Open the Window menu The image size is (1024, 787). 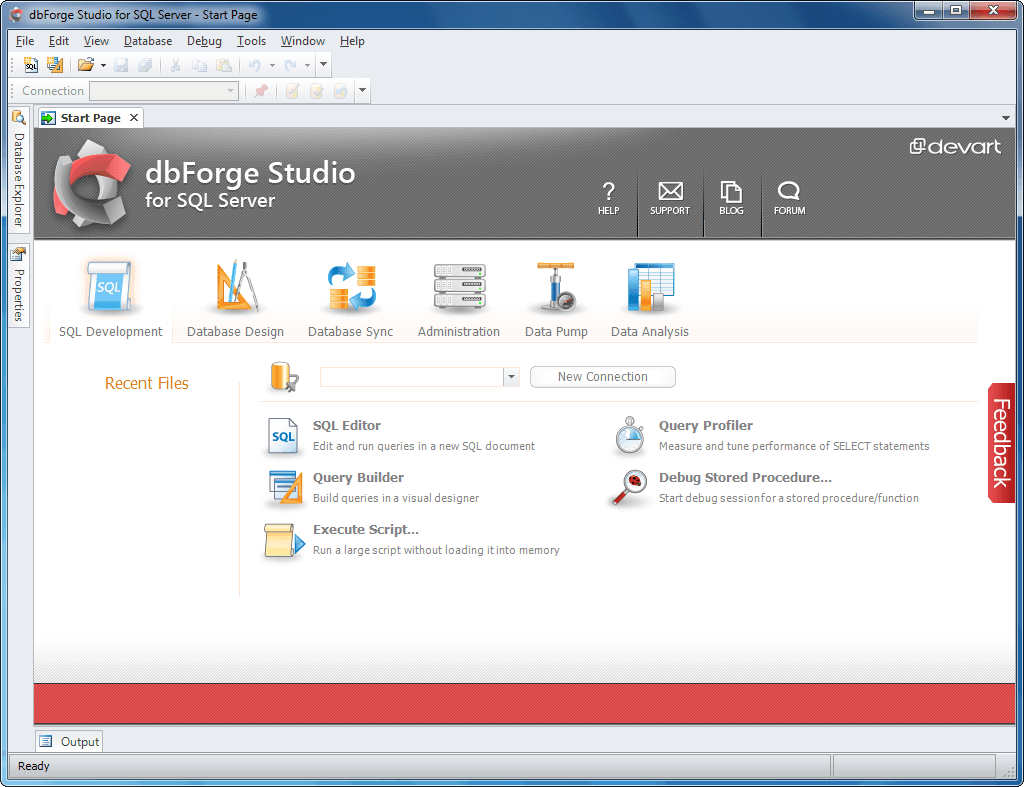[303, 40]
